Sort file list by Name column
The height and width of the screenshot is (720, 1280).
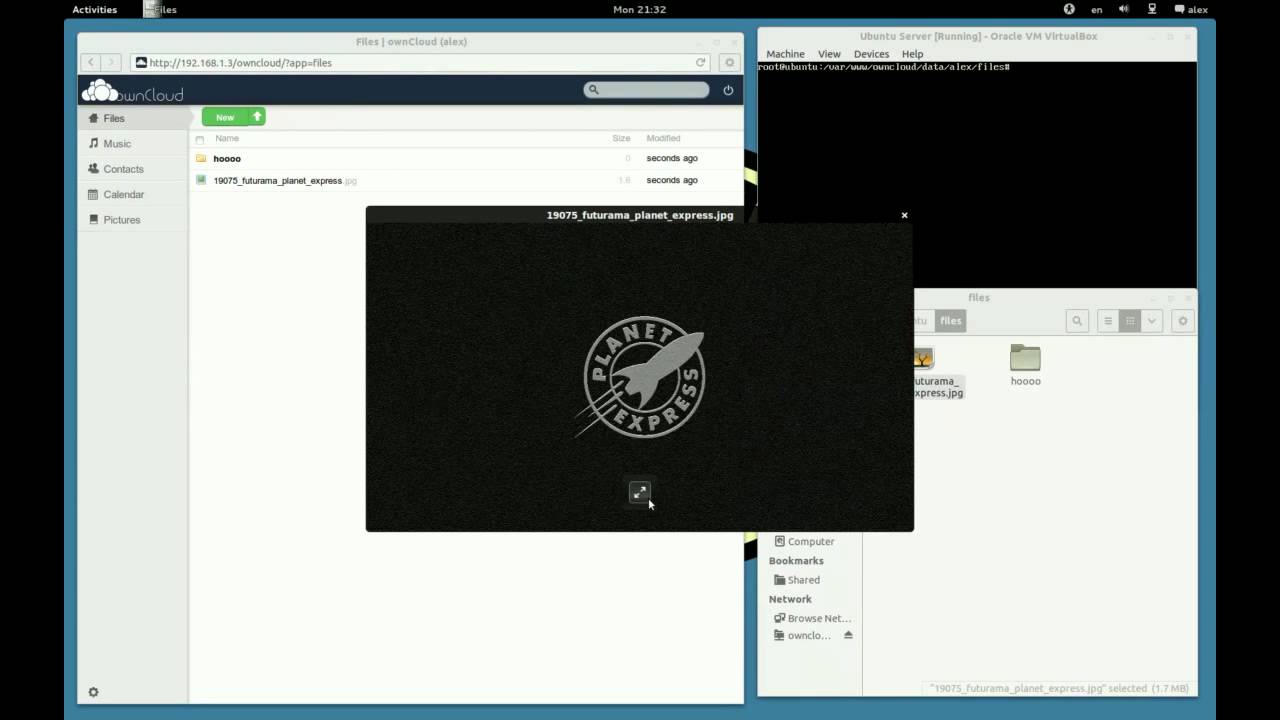[x=227, y=138]
